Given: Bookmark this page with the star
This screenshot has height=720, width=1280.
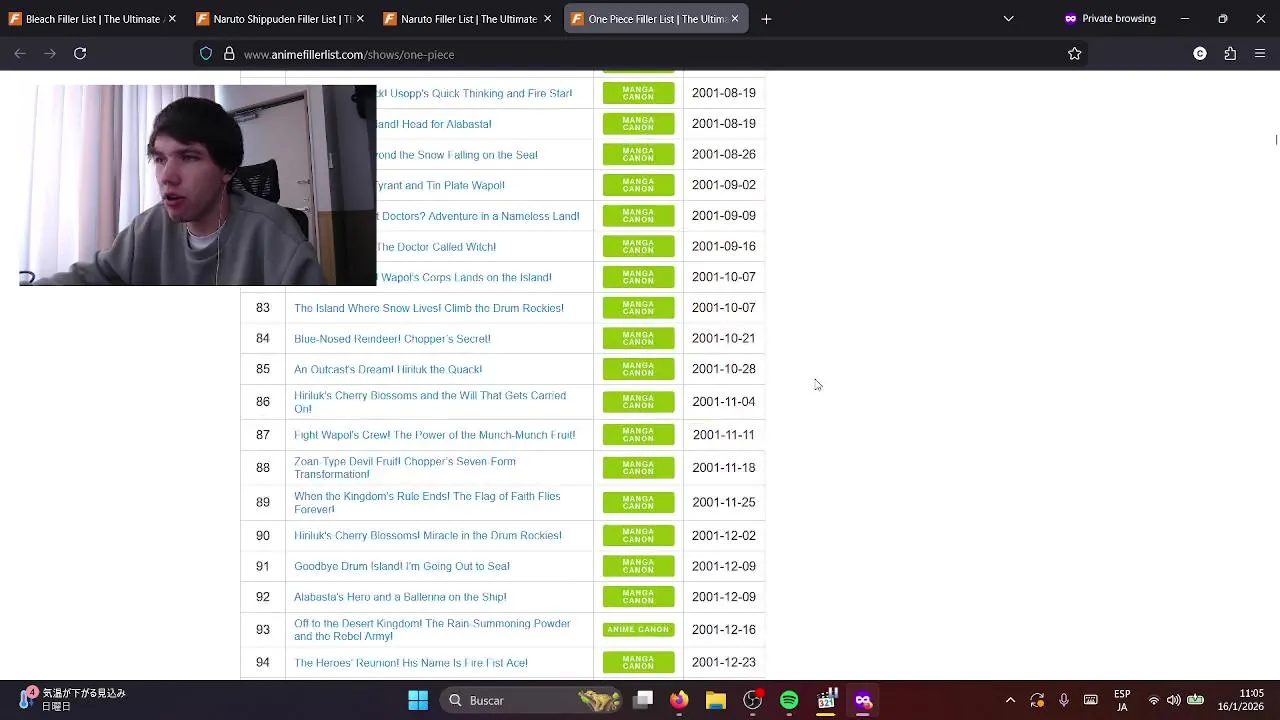Looking at the screenshot, I should click(x=1074, y=54).
